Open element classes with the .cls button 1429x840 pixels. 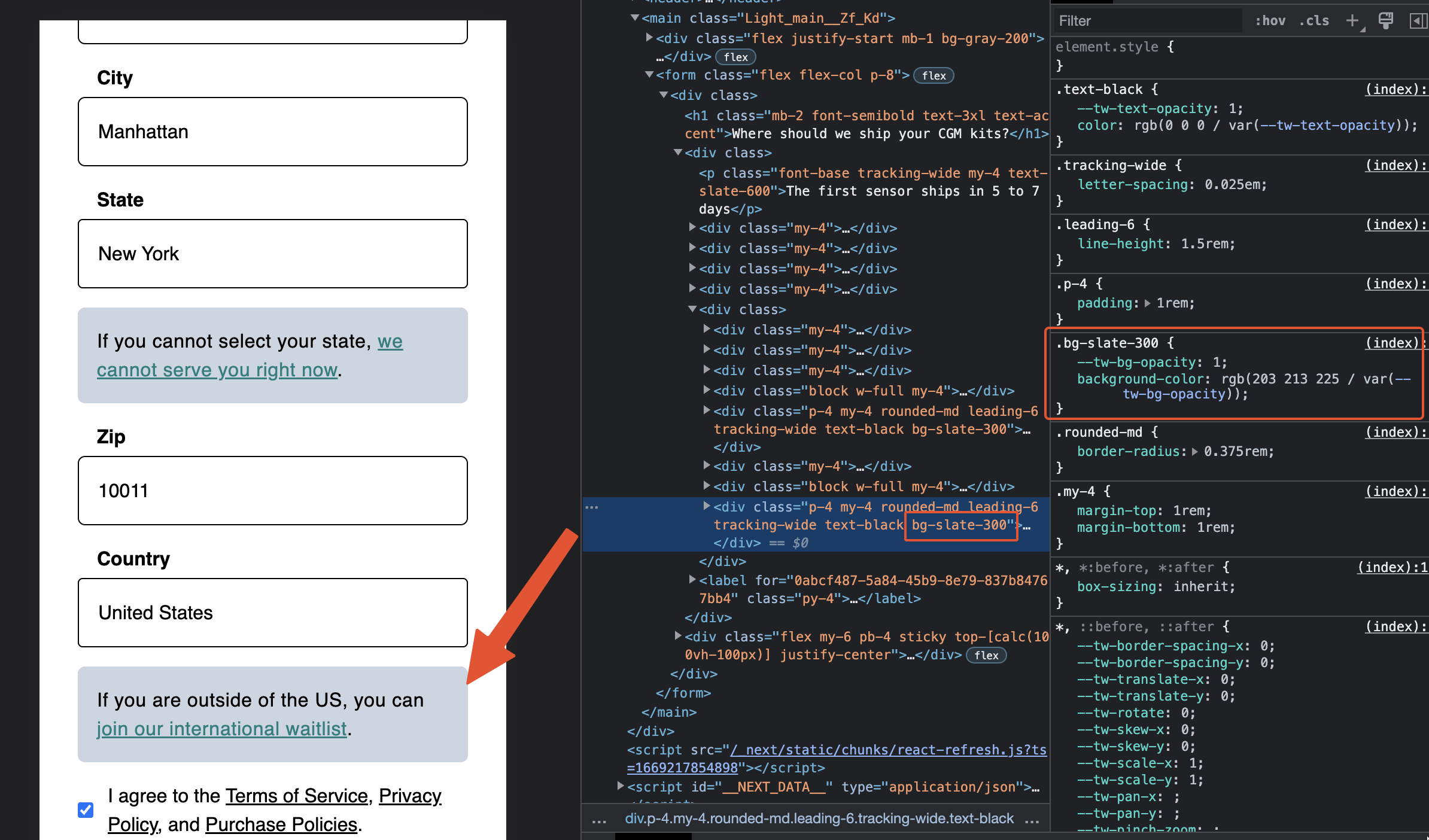coord(1314,20)
